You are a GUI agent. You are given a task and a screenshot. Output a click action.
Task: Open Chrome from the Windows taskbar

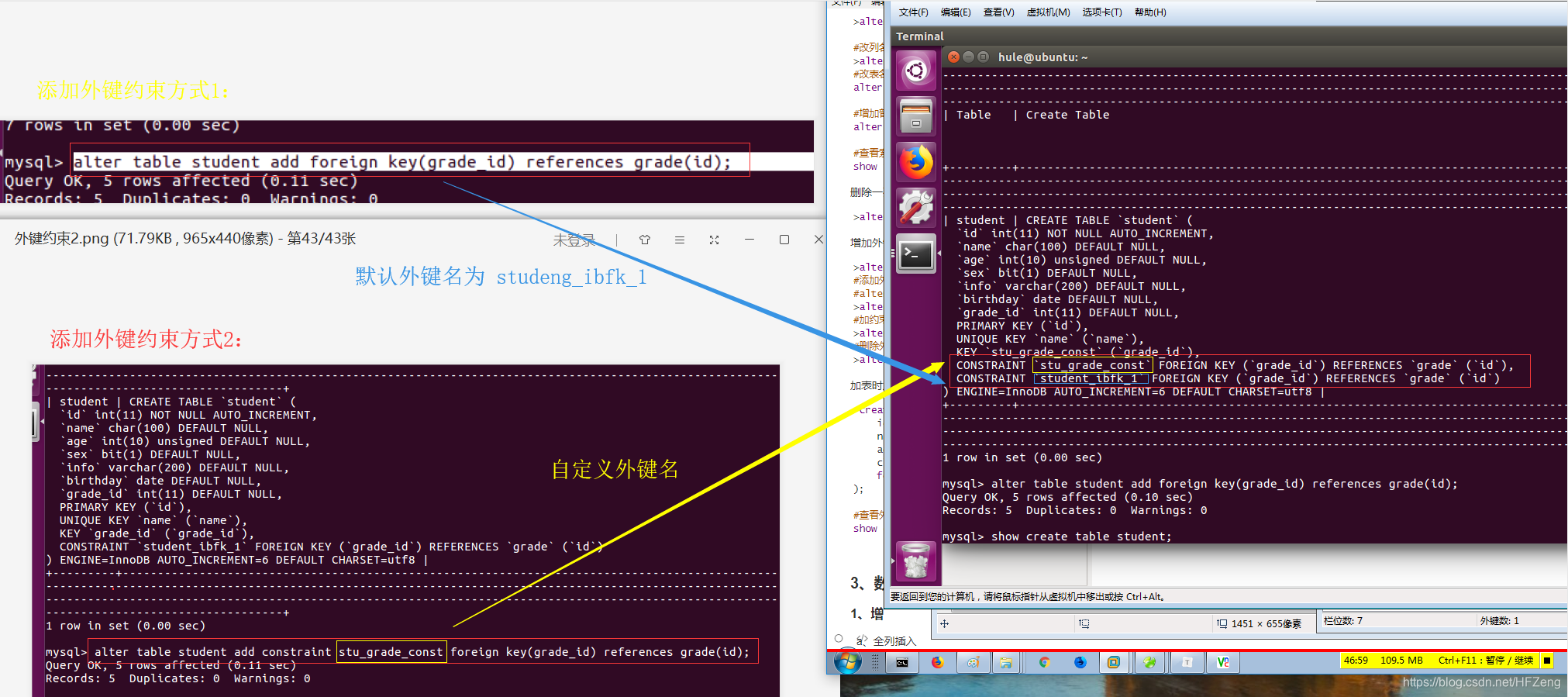click(1045, 662)
